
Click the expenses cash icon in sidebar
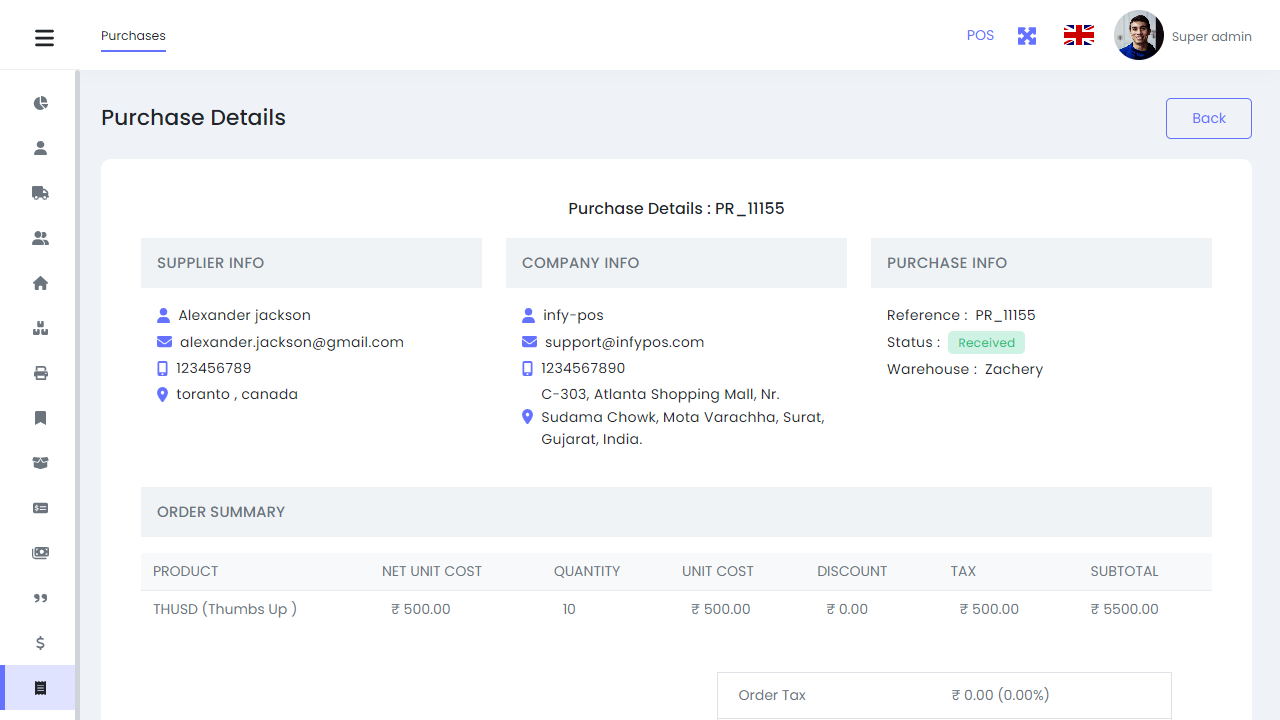tap(40, 553)
